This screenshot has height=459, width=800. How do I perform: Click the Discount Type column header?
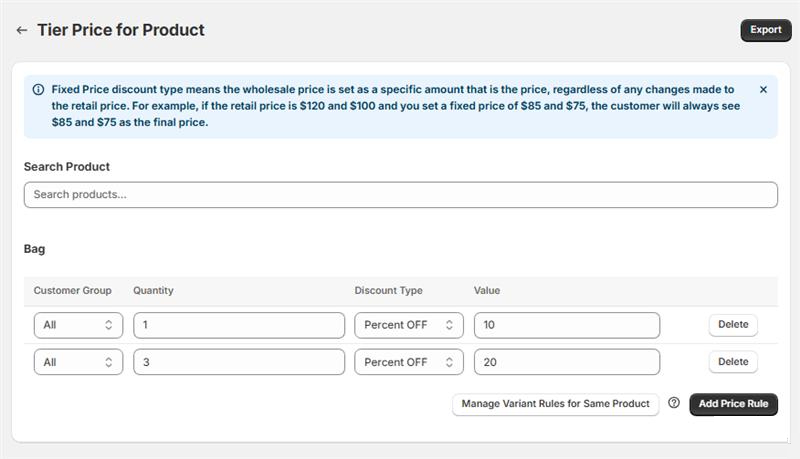click(388, 291)
